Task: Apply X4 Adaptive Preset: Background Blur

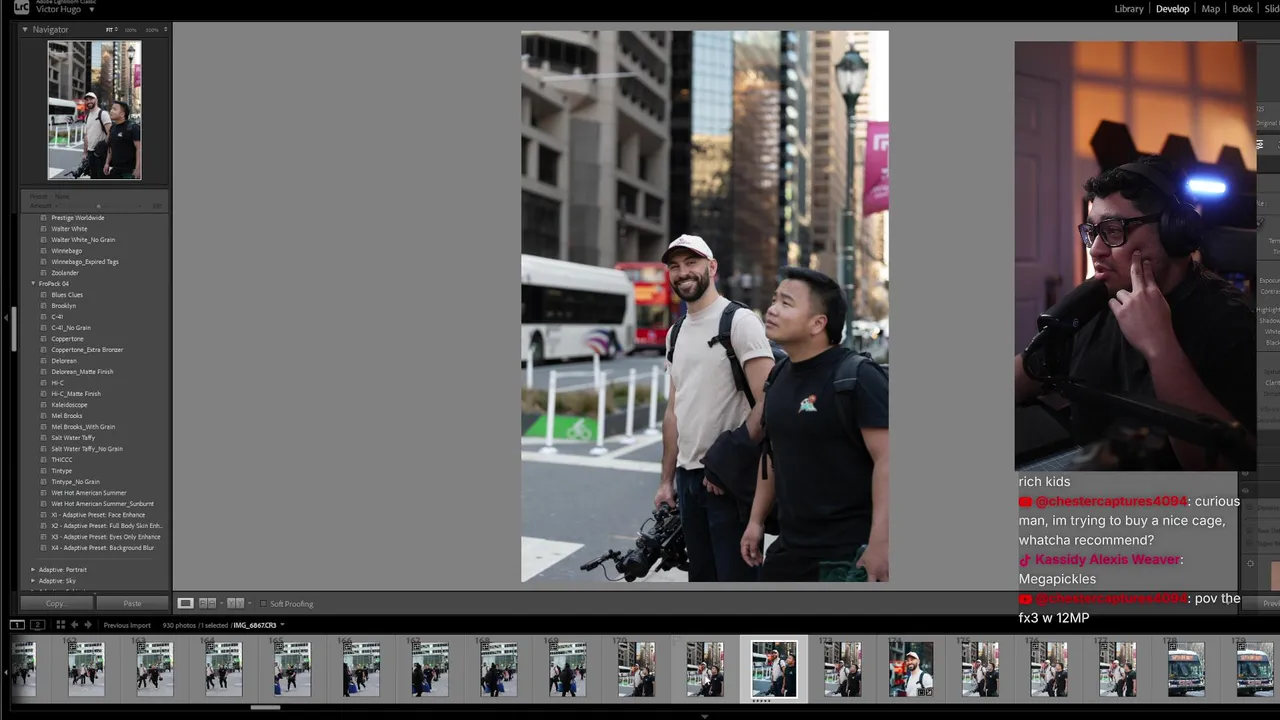Action: pos(102,548)
